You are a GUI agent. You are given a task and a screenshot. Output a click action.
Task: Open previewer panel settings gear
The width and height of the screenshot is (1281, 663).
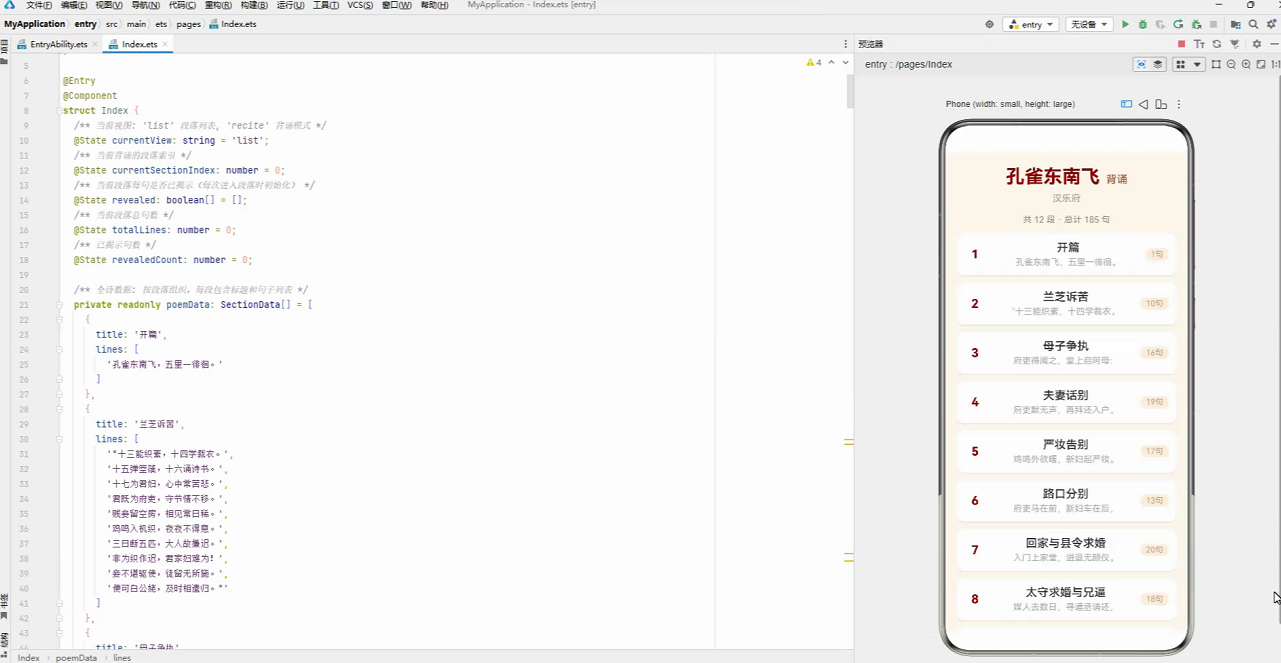1257,44
